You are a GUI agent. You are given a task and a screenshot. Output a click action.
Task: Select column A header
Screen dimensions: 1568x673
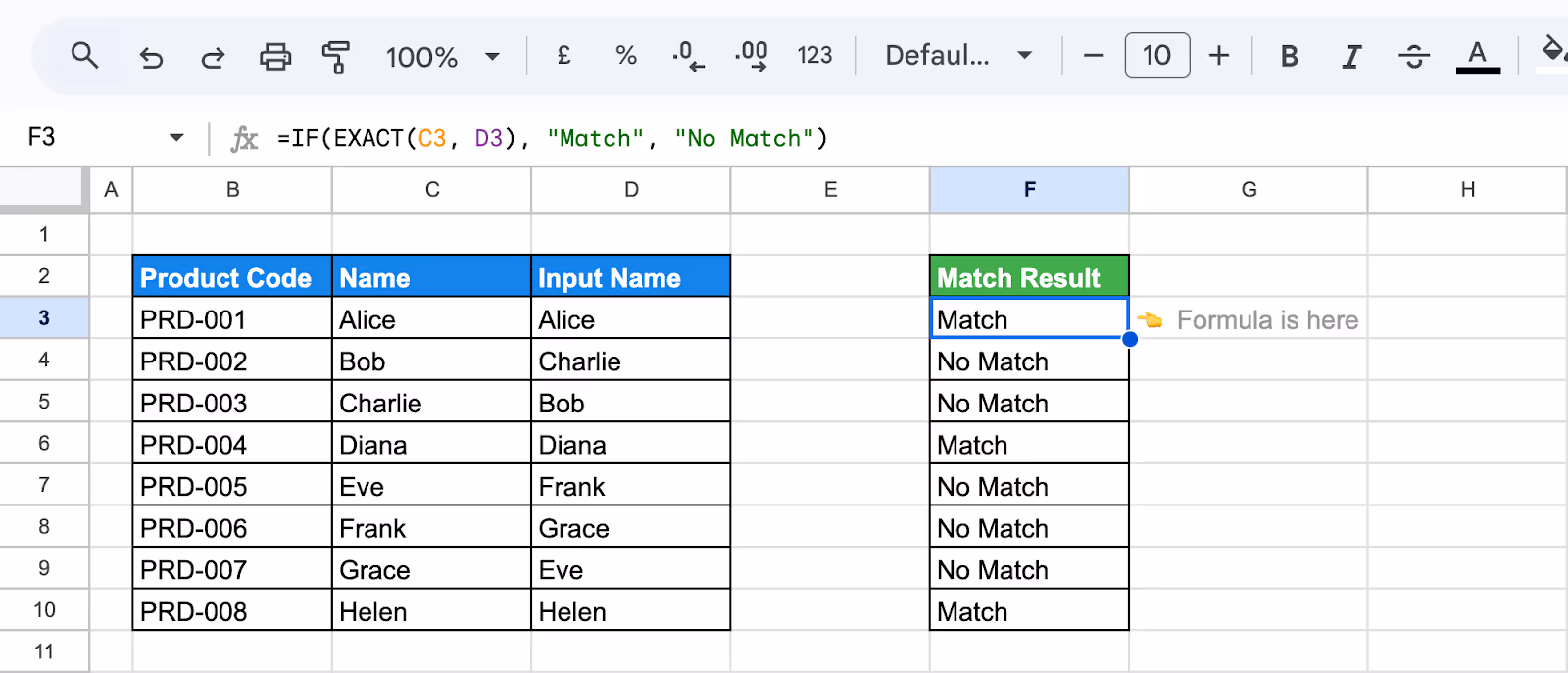(111, 190)
